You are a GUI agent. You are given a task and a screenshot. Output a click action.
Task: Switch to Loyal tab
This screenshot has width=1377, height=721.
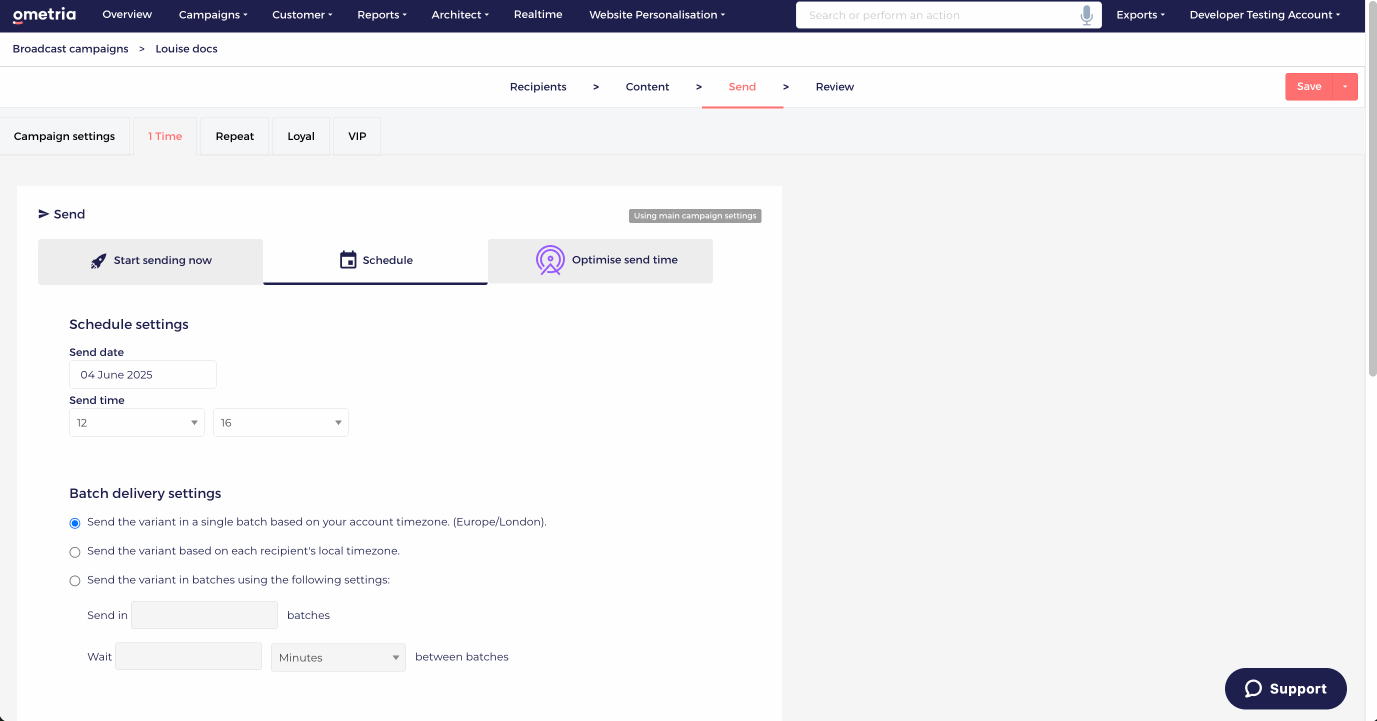[x=301, y=136]
